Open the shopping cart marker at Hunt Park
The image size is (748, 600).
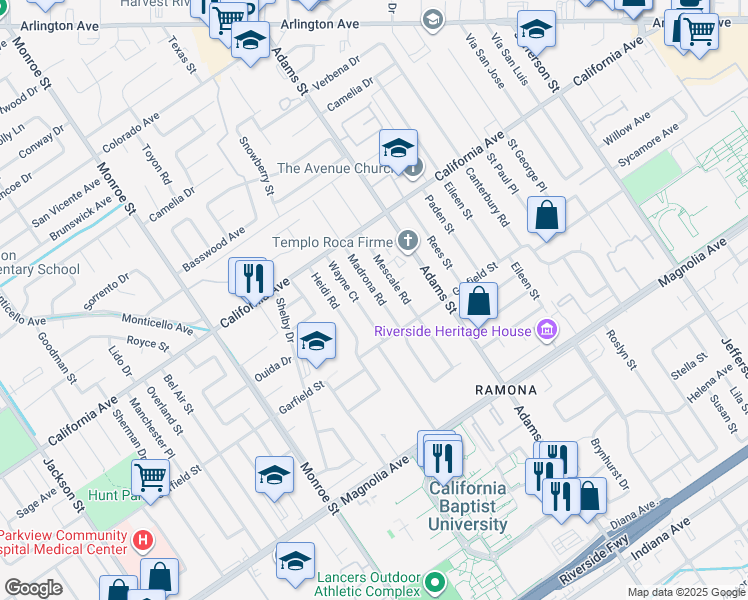pos(150,481)
